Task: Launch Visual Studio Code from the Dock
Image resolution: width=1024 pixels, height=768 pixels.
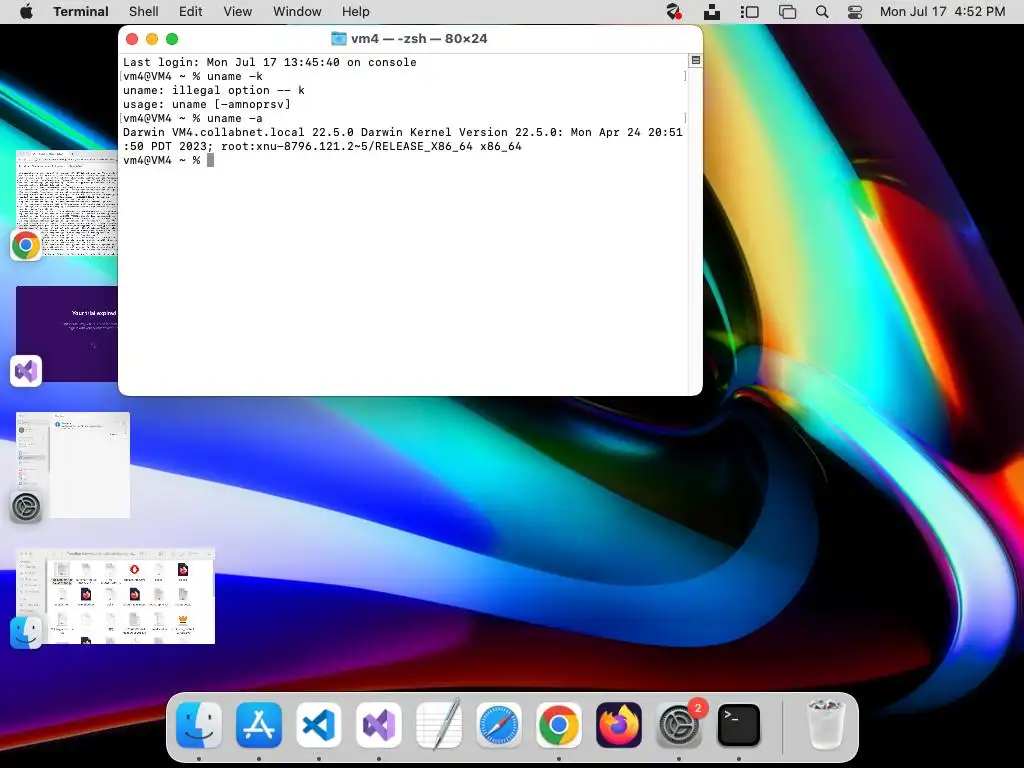Action: tap(319, 725)
